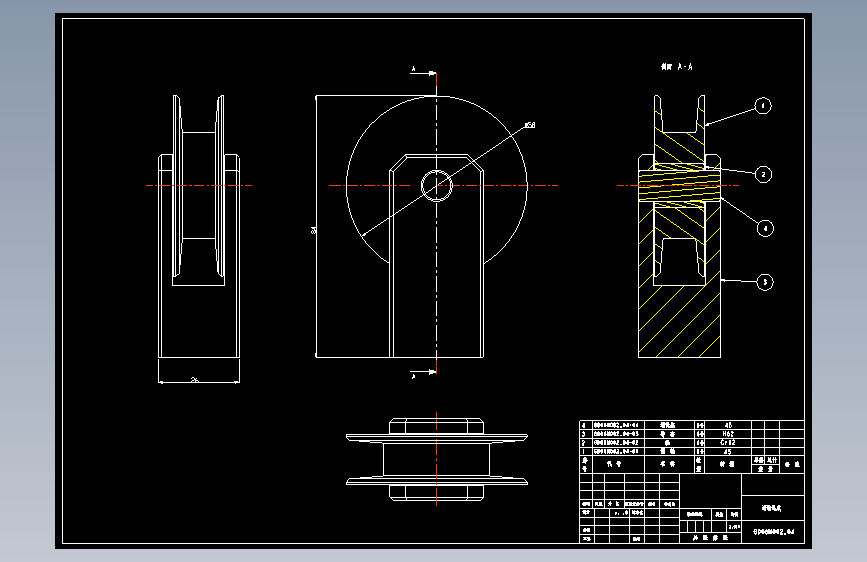Select the lowest part balloon on the section view
This screenshot has width=867, height=562.
(x=765, y=282)
